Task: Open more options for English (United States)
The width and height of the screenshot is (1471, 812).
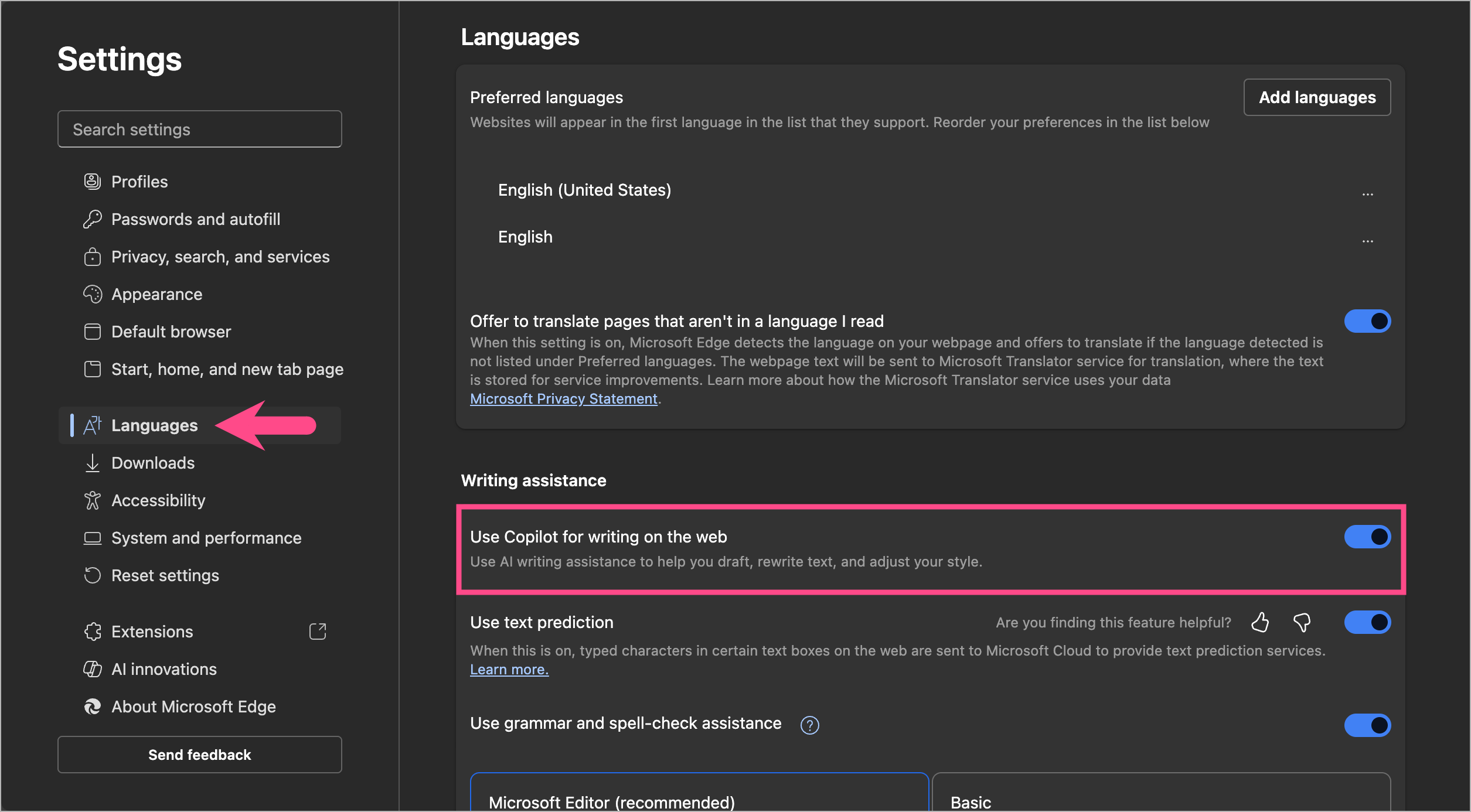Action: tap(1367, 195)
